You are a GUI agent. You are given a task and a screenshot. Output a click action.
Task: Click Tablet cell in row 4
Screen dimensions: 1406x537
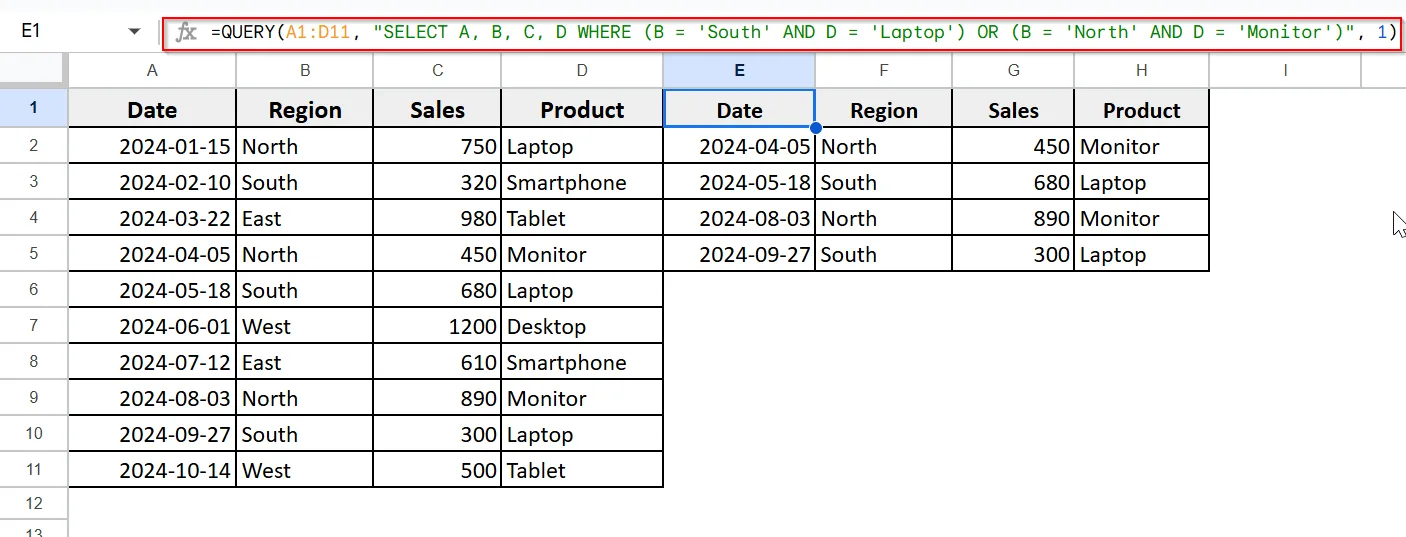click(x=582, y=218)
